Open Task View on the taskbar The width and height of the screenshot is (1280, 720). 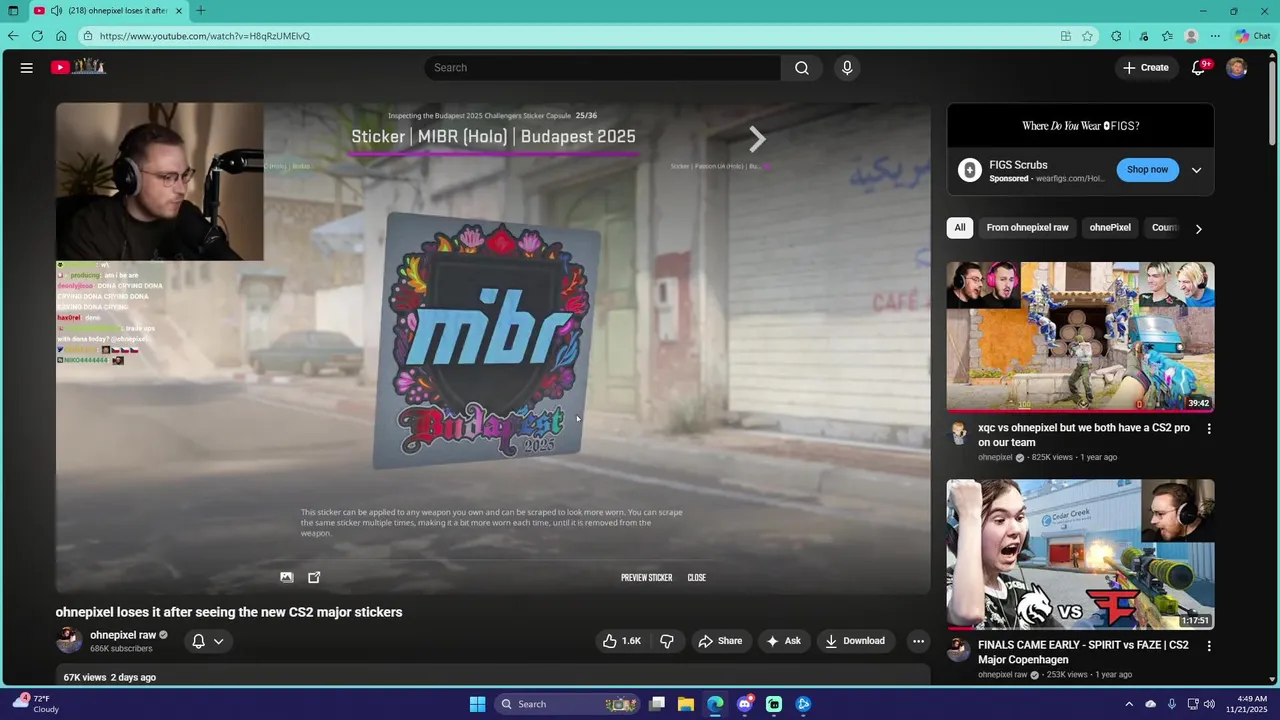tap(657, 704)
